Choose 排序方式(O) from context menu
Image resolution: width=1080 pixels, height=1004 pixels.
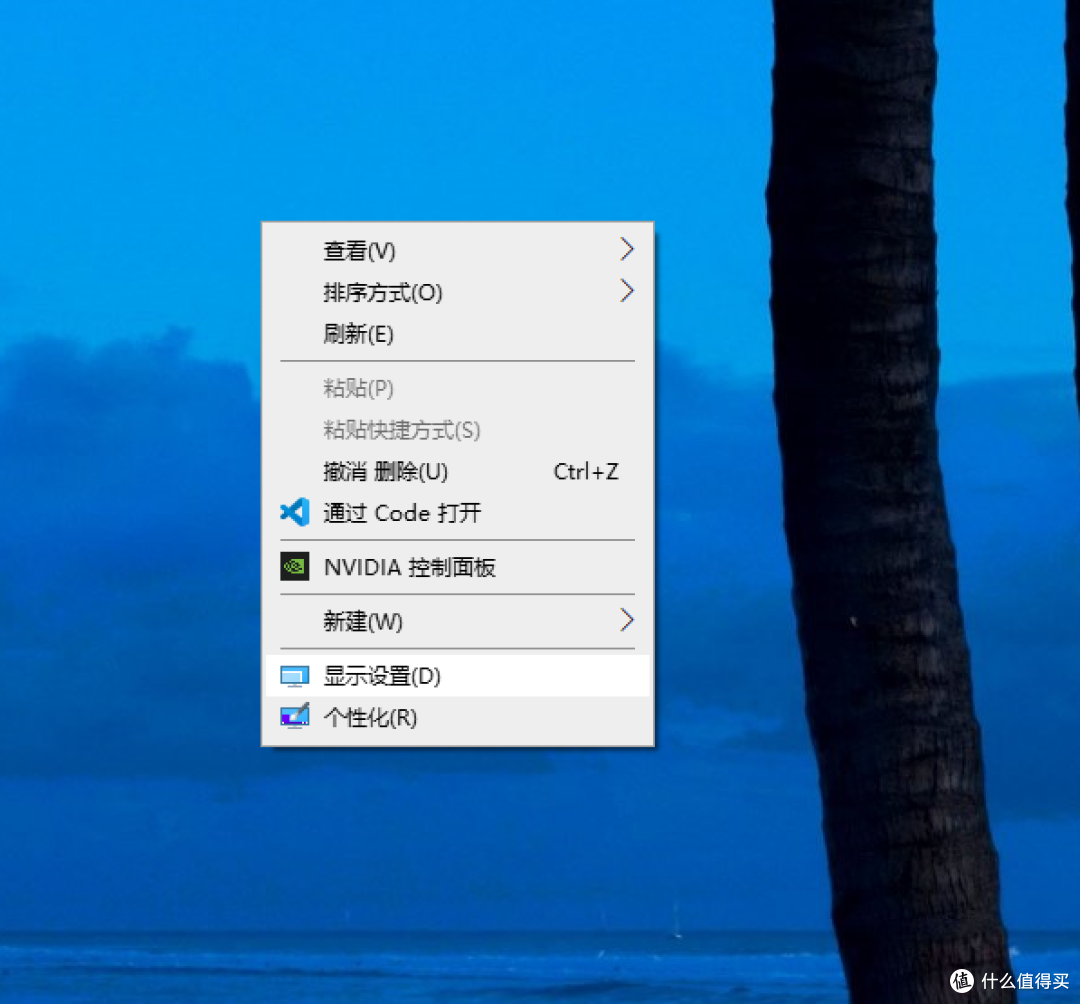(457, 292)
